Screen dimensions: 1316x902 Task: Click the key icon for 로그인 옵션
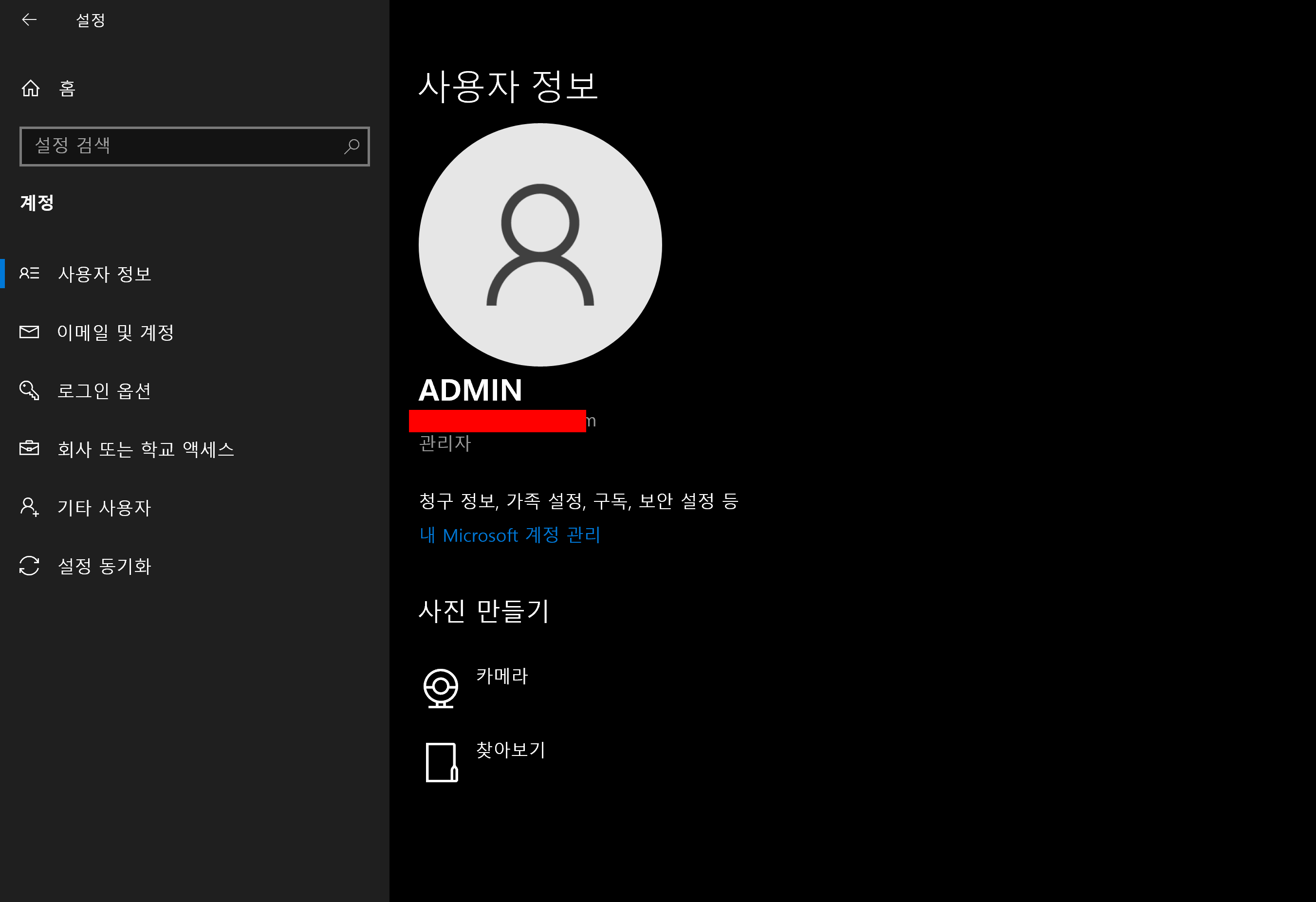tap(29, 391)
